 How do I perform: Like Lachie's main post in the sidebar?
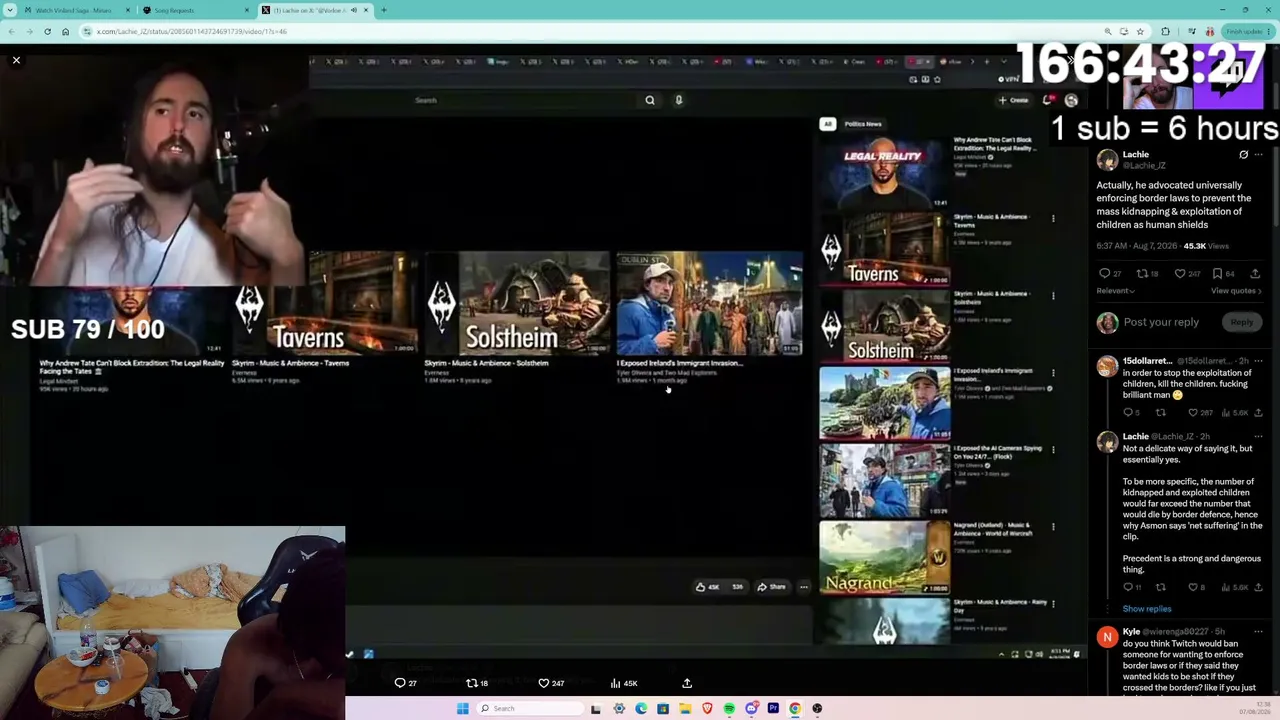pos(1180,273)
